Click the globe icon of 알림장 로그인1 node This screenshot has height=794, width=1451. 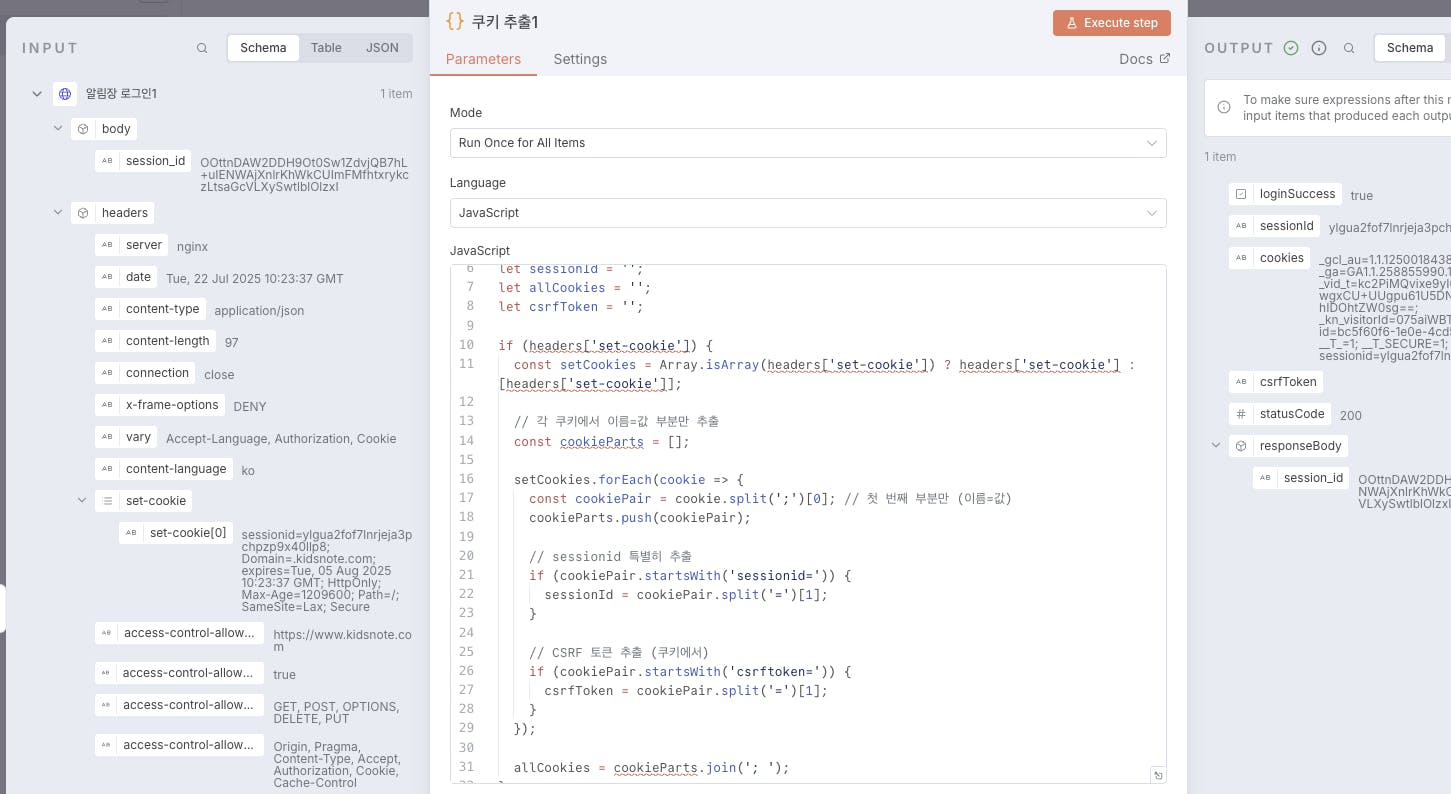(65, 93)
